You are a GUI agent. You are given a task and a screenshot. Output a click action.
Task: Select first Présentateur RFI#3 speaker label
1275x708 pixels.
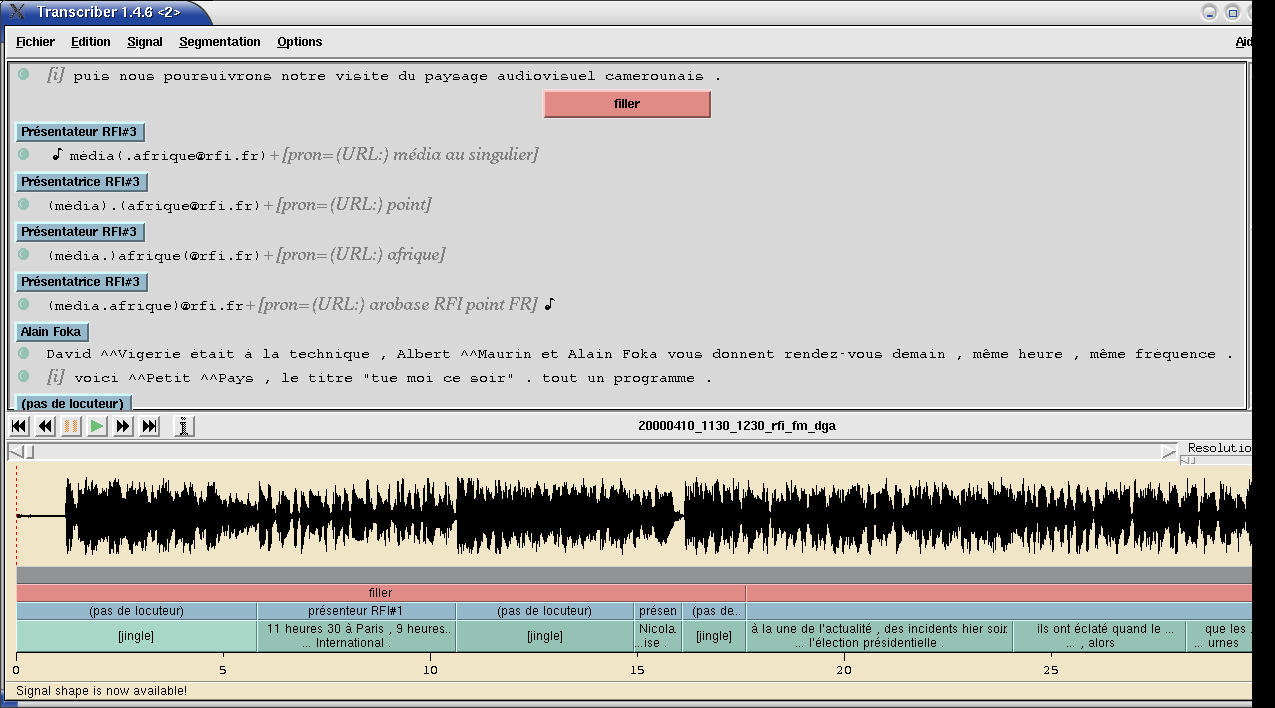tap(81, 132)
